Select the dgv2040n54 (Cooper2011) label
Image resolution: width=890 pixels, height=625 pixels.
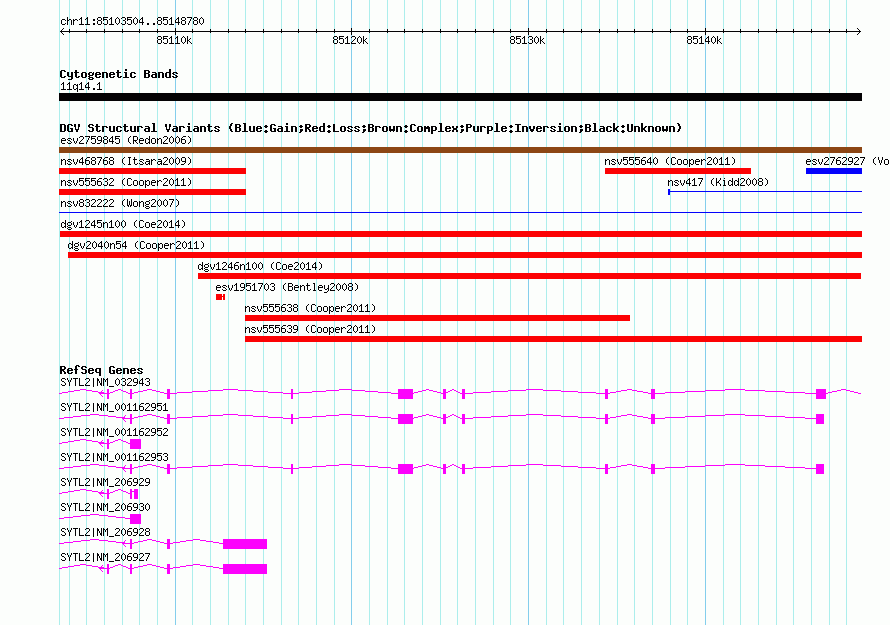tap(136, 245)
